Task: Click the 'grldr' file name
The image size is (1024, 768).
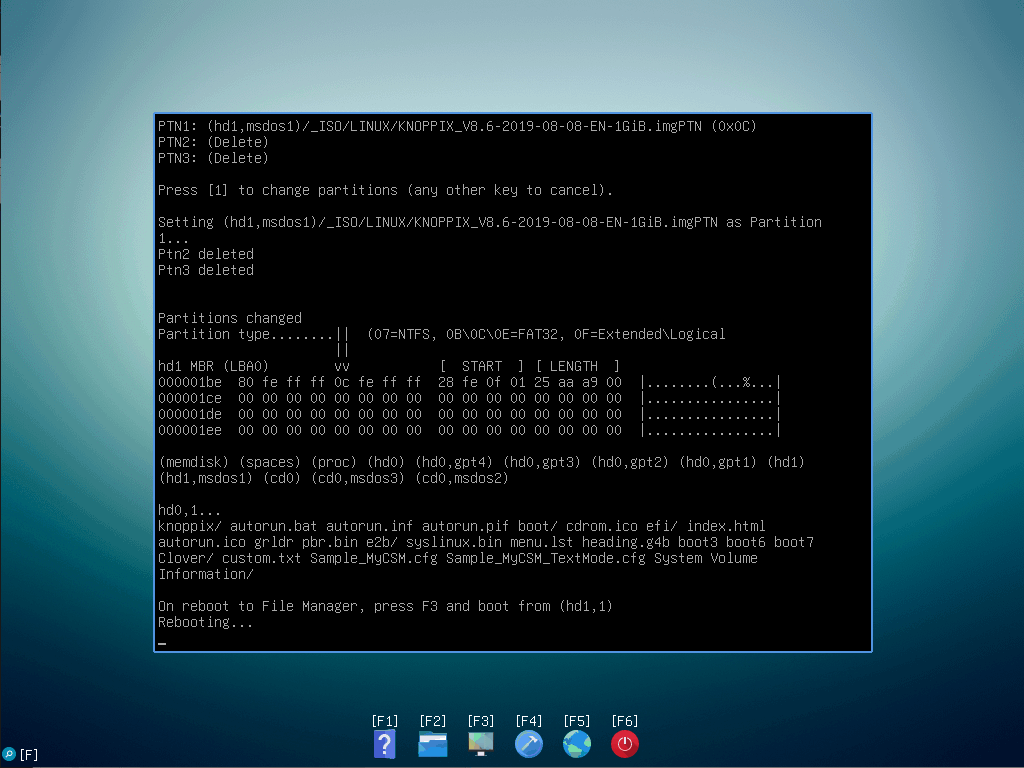Action: [274, 542]
